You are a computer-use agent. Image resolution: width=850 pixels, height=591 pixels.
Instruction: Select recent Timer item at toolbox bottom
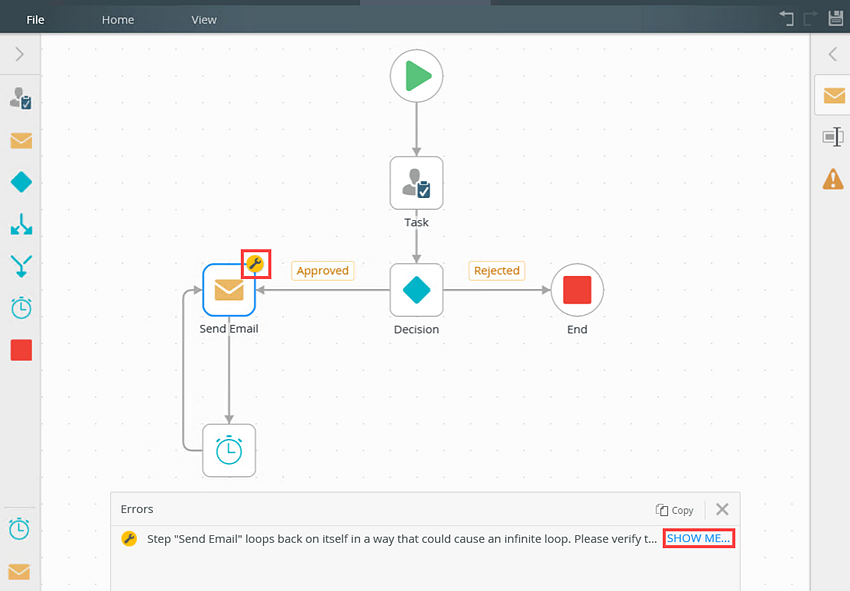pos(20,529)
